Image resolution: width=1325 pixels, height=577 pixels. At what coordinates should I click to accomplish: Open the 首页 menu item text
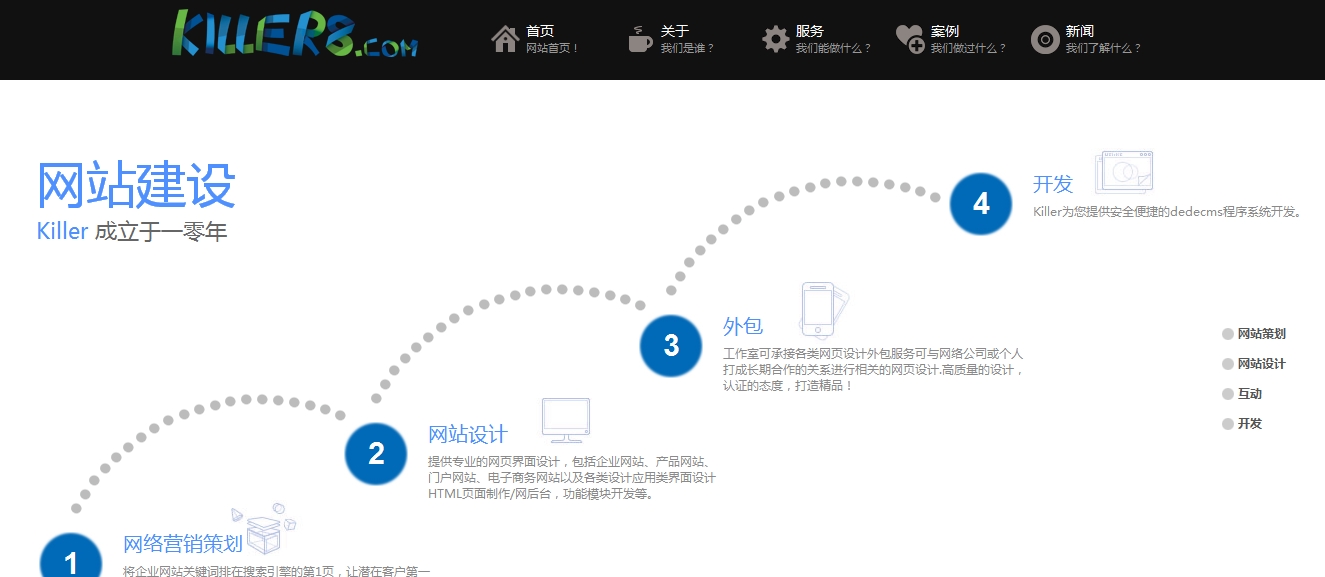coord(540,31)
